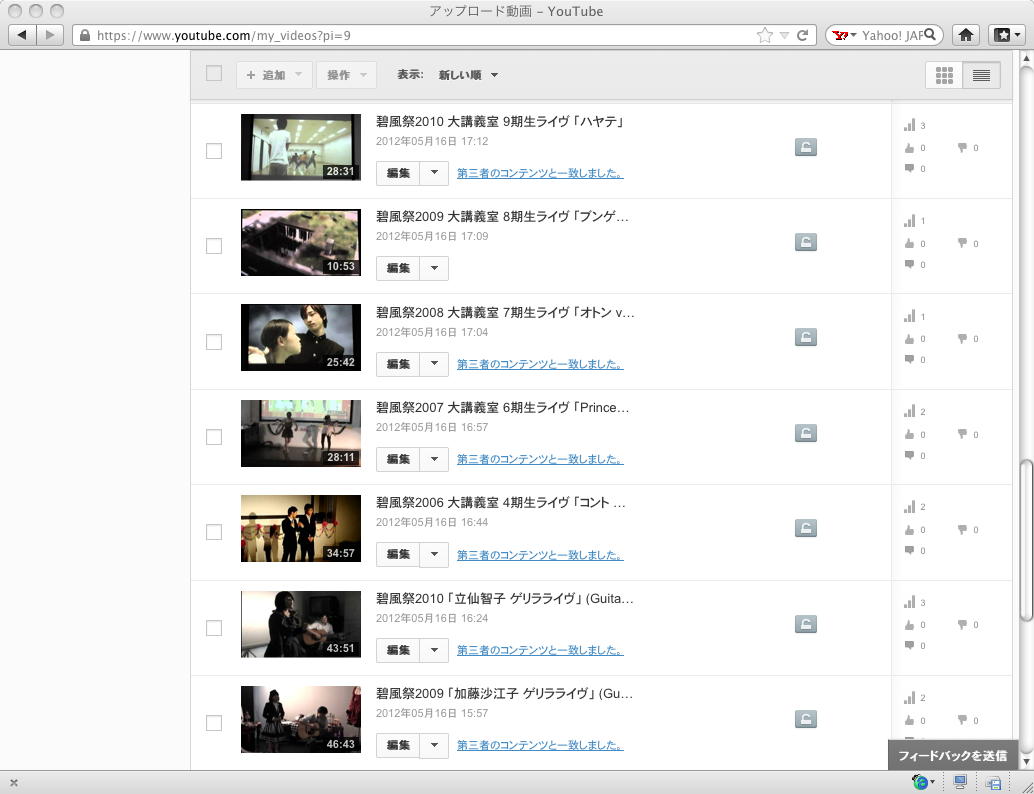This screenshot has height=794, width=1034.
Task: Expand edit arrow for 碧風祭2010 9期生 video
Action: click(434, 173)
